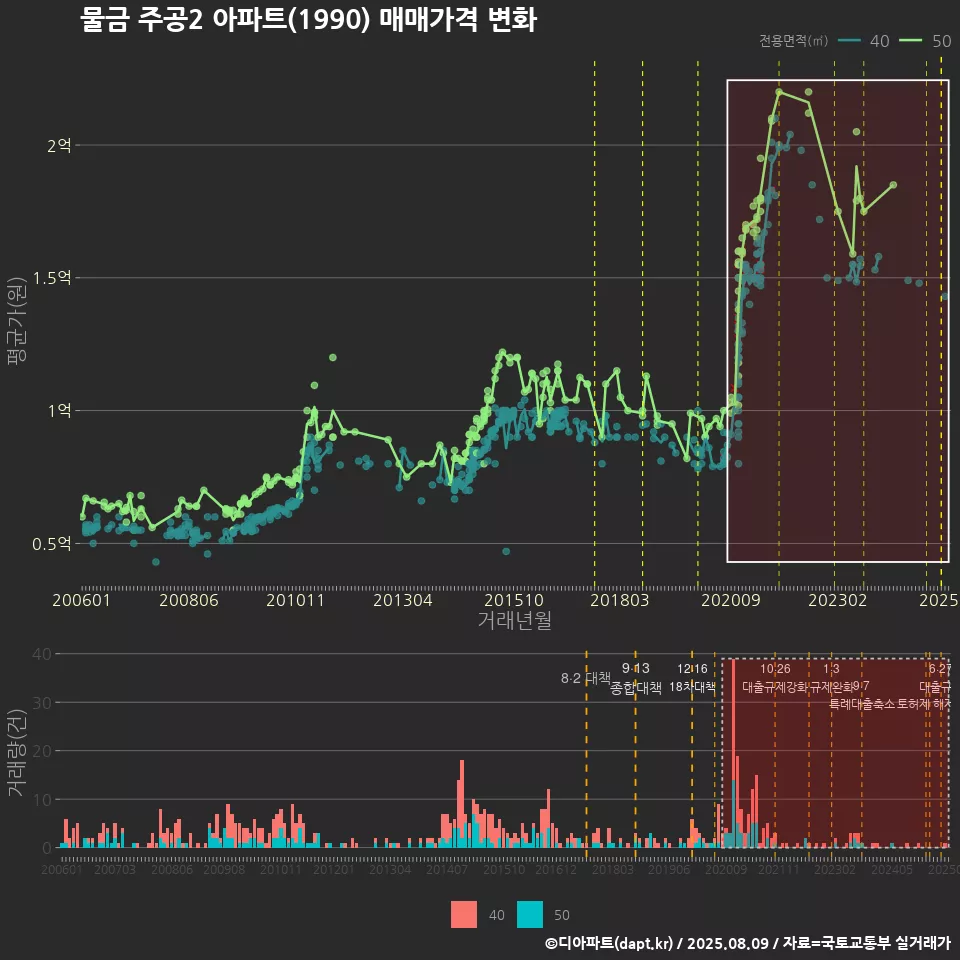Select the 40 legend line in the price chart

[849, 41]
